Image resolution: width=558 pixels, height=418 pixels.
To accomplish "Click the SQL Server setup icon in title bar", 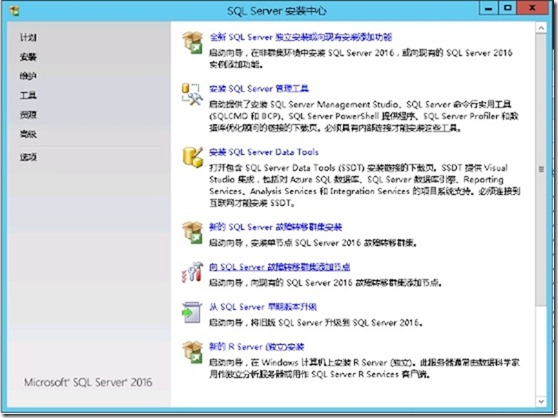I will coord(14,11).
